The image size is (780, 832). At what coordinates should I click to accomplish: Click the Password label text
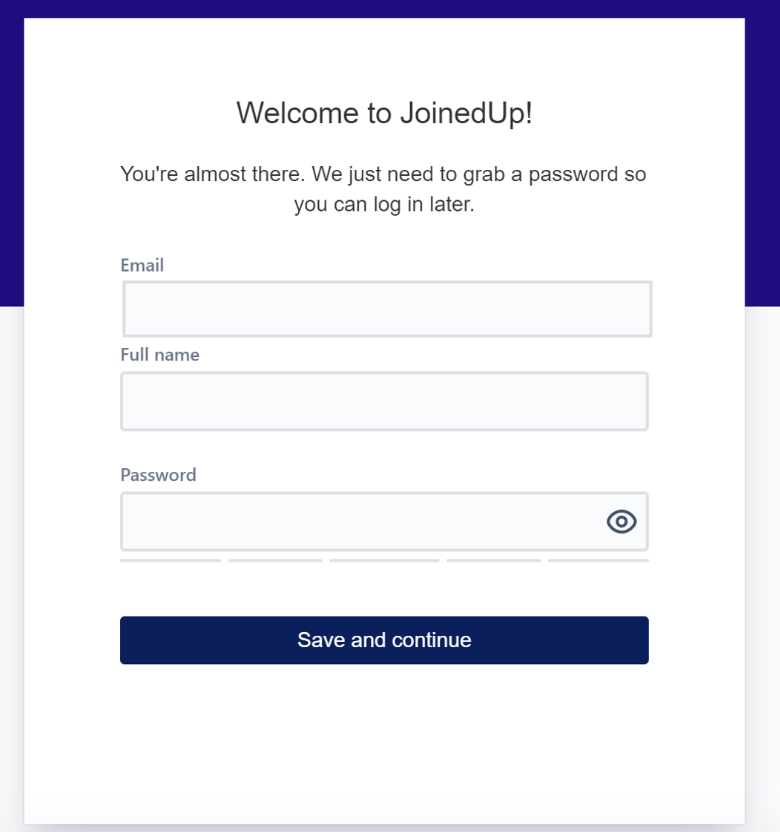[158, 475]
